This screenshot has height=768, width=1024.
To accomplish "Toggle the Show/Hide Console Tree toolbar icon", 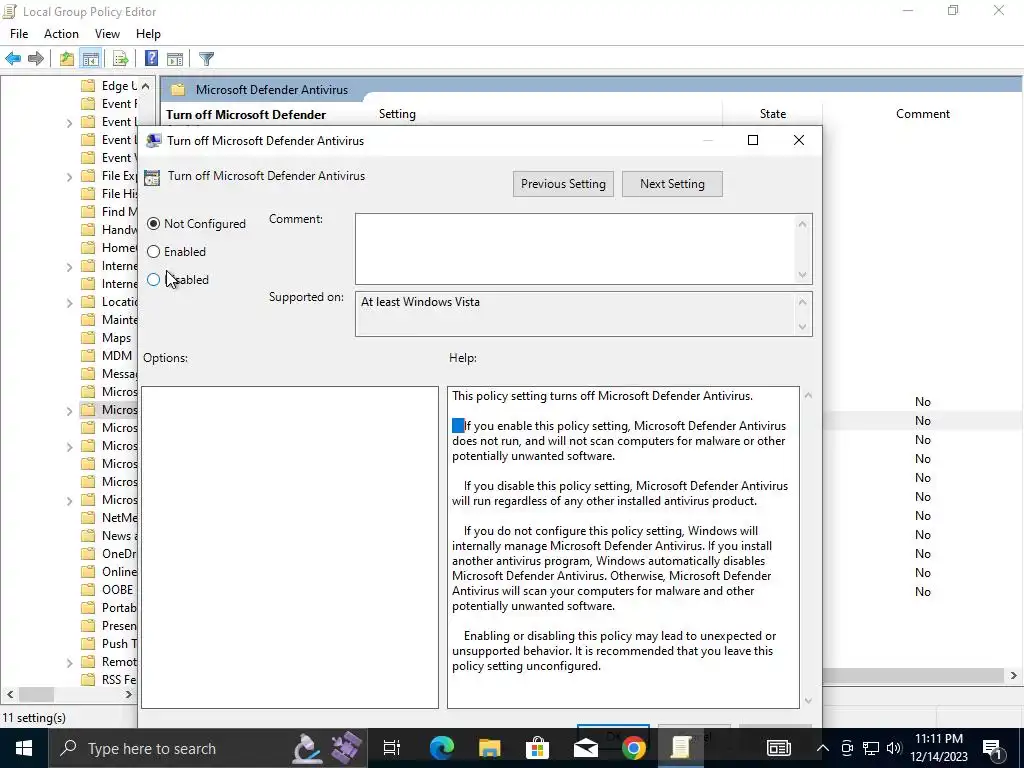I will point(91,59).
